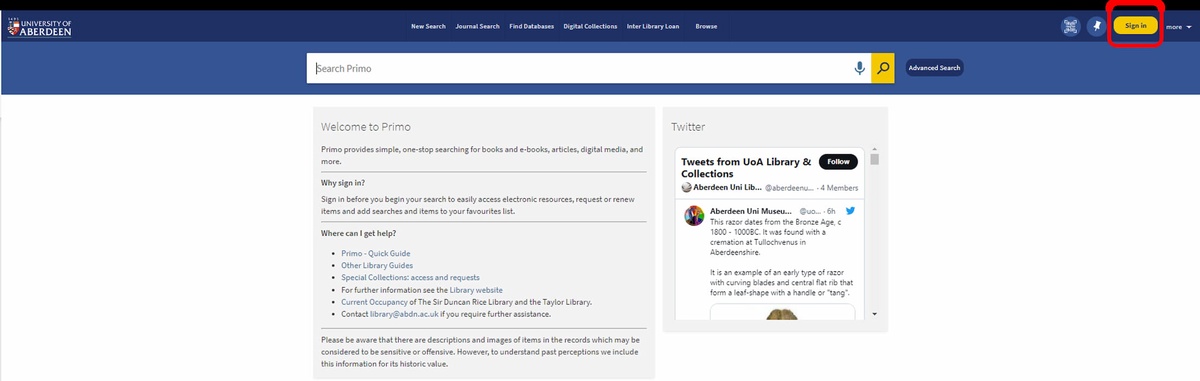Open Special Collections: access and requests link
Viewport: 1200px width, 381px height.
(410, 277)
